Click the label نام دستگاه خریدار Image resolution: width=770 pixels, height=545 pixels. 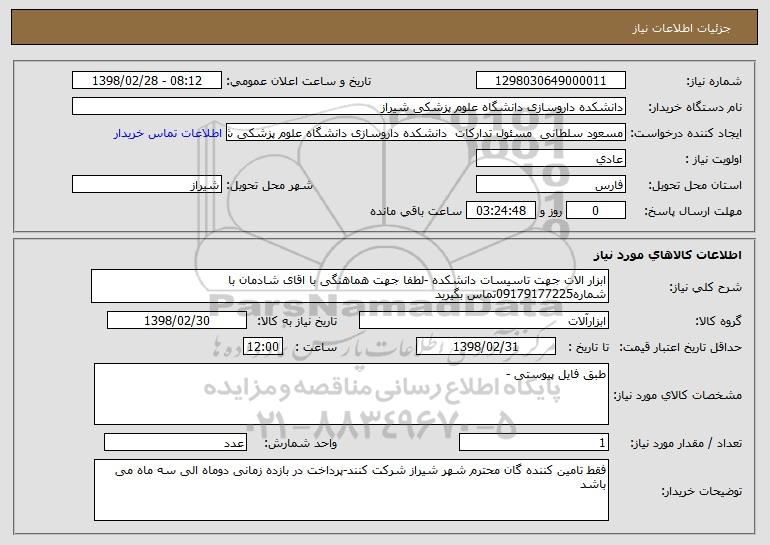pyautogui.click(x=695, y=107)
